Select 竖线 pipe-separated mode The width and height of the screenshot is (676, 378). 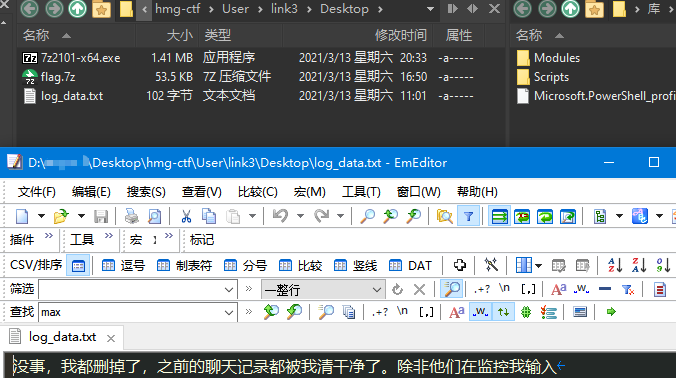(x=356, y=266)
